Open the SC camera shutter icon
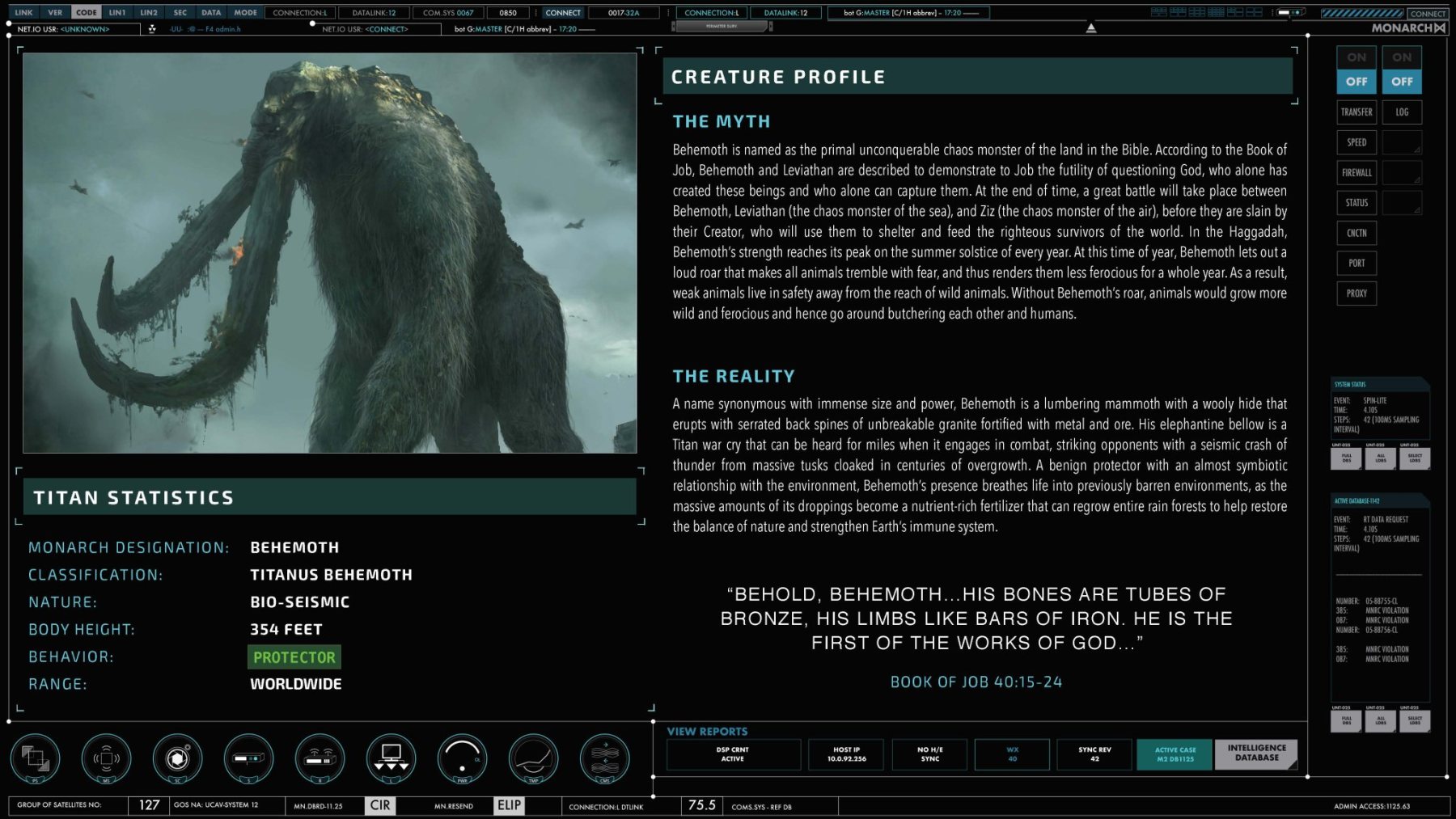This screenshot has width=1456, height=819. tap(177, 758)
